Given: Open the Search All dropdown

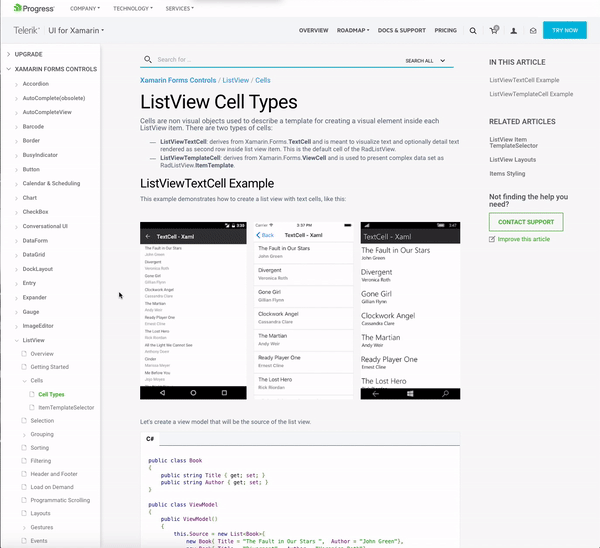Looking at the screenshot, I should [x=424, y=61].
